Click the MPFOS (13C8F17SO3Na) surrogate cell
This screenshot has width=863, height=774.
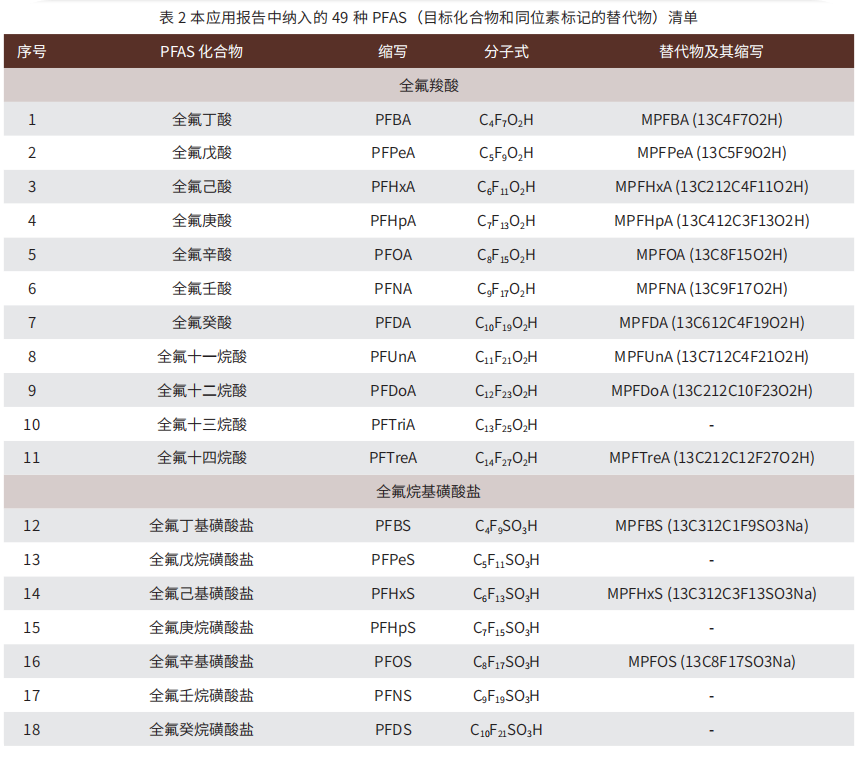[x=711, y=661]
